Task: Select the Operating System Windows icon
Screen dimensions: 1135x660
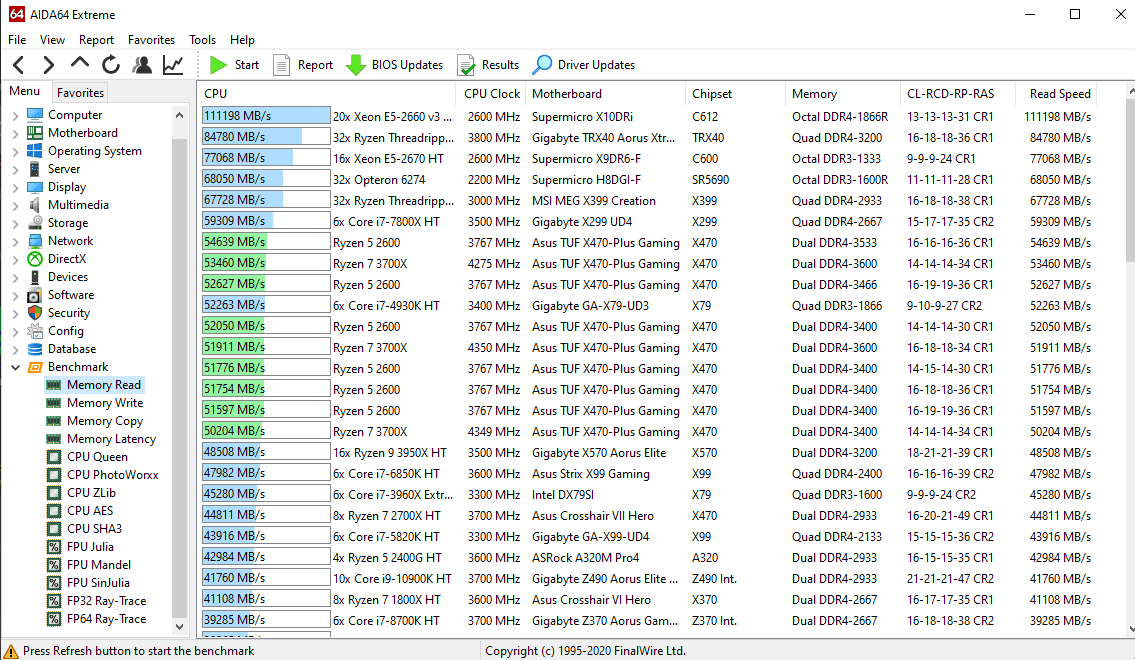Action: [35, 151]
